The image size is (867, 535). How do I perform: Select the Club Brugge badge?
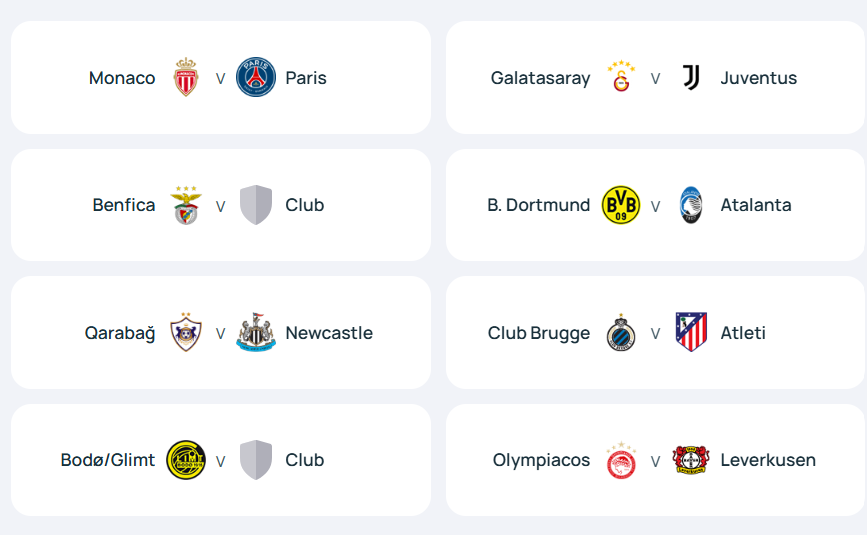(621, 333)
